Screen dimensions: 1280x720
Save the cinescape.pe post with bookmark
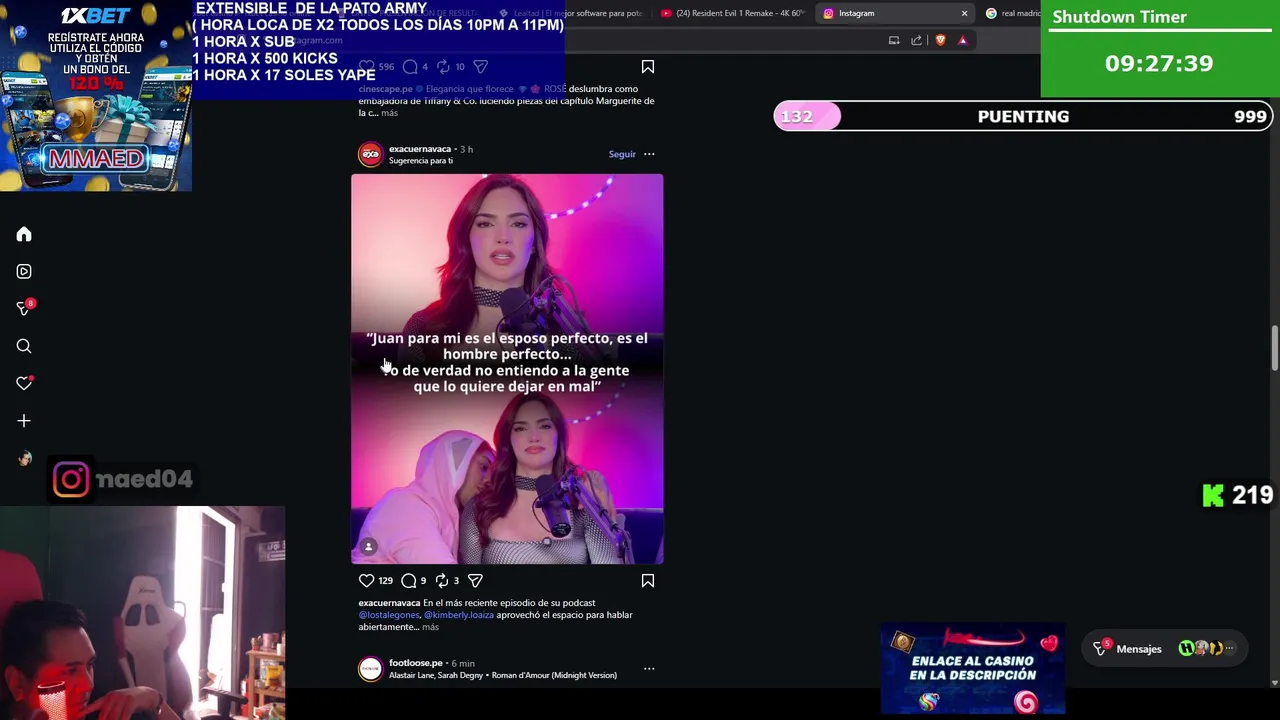[x=648, y=67]
